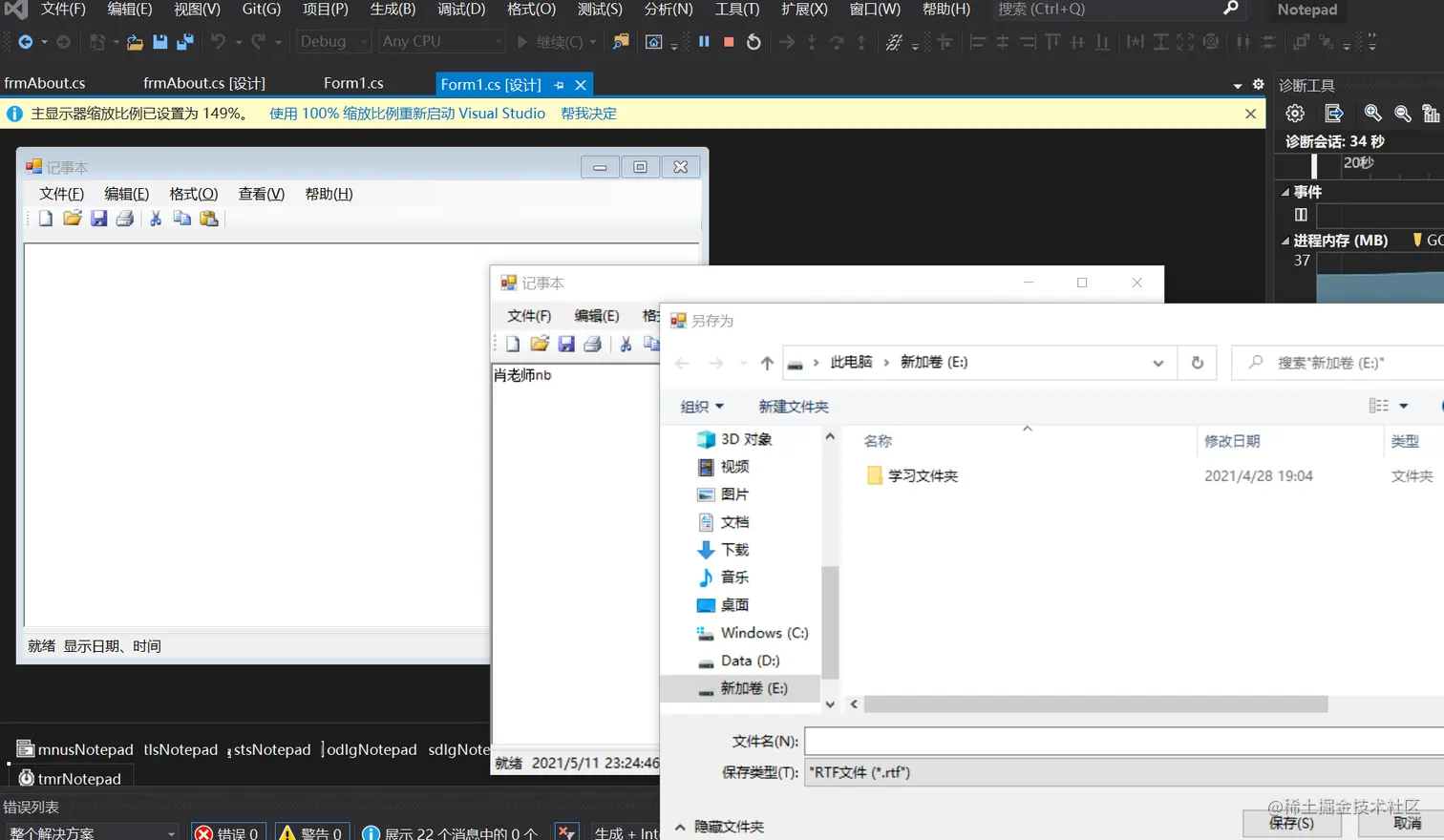Collapse the 事件 section in diagnostic tools

pyautogui.click(x=1285, y=192)
